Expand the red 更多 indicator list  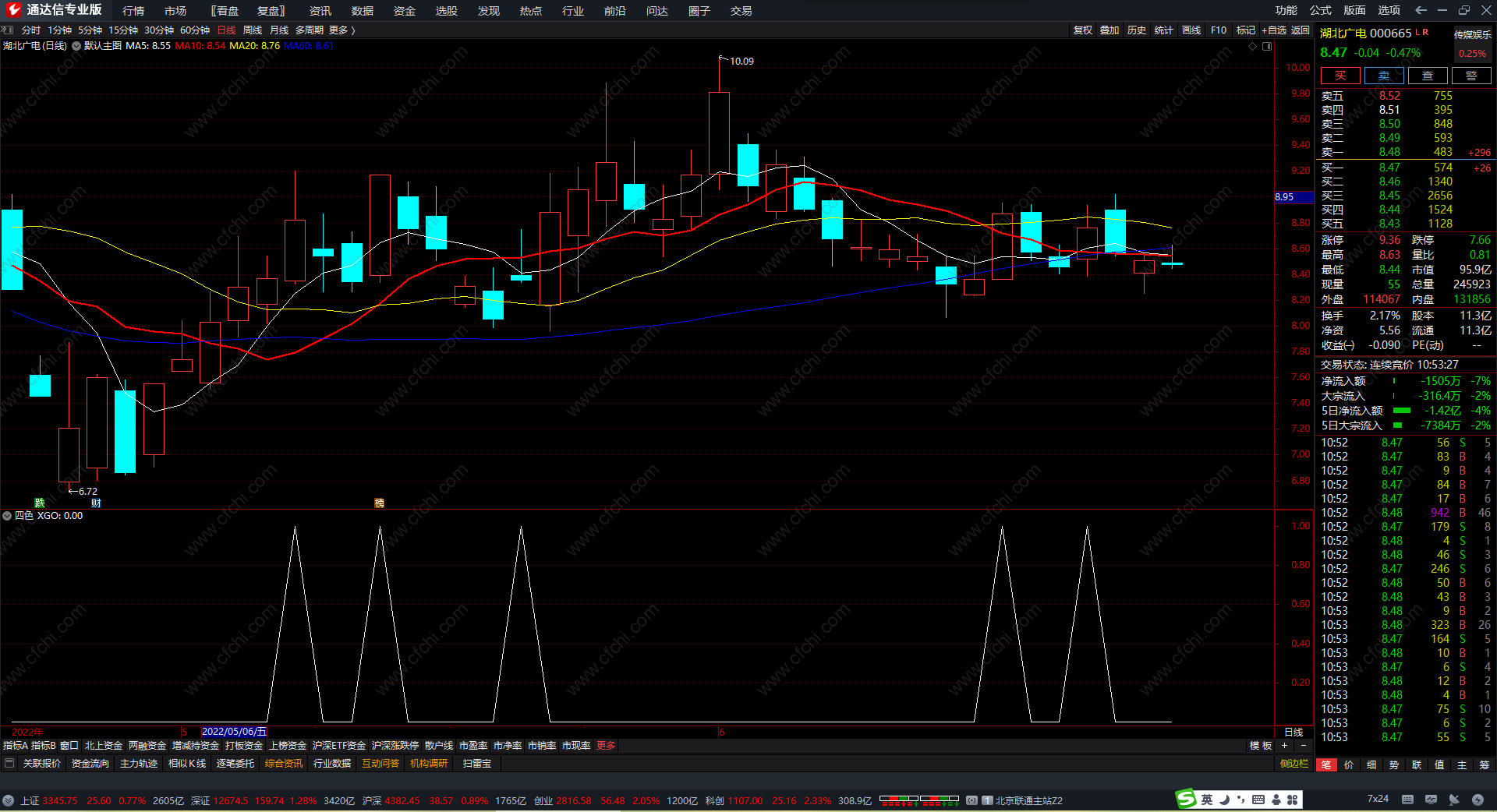[x=606, y=746]
